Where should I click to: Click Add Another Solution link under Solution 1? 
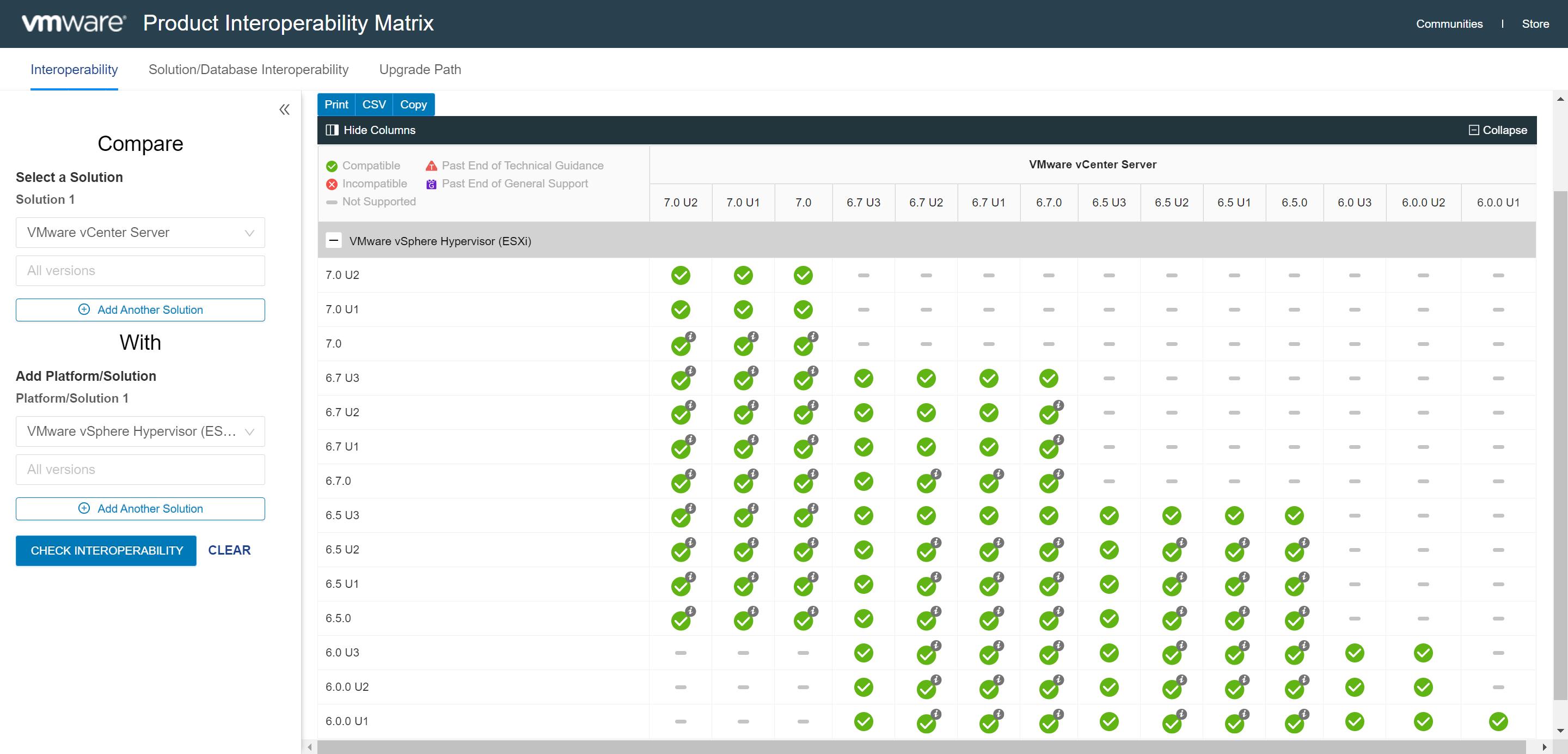coord(140,309)
